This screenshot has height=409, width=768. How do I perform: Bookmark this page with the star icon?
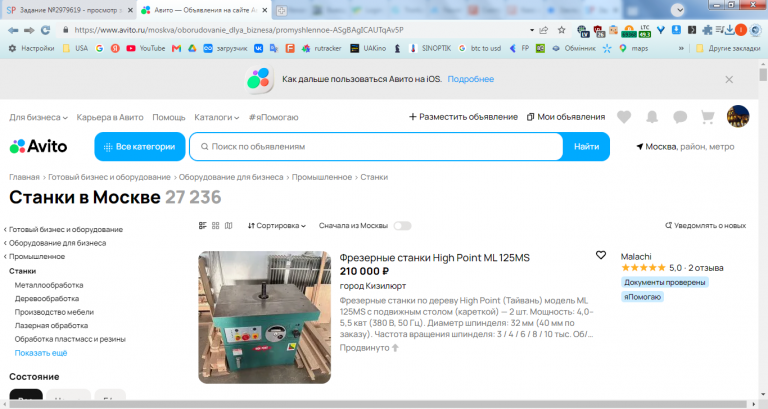coord(561,30)
